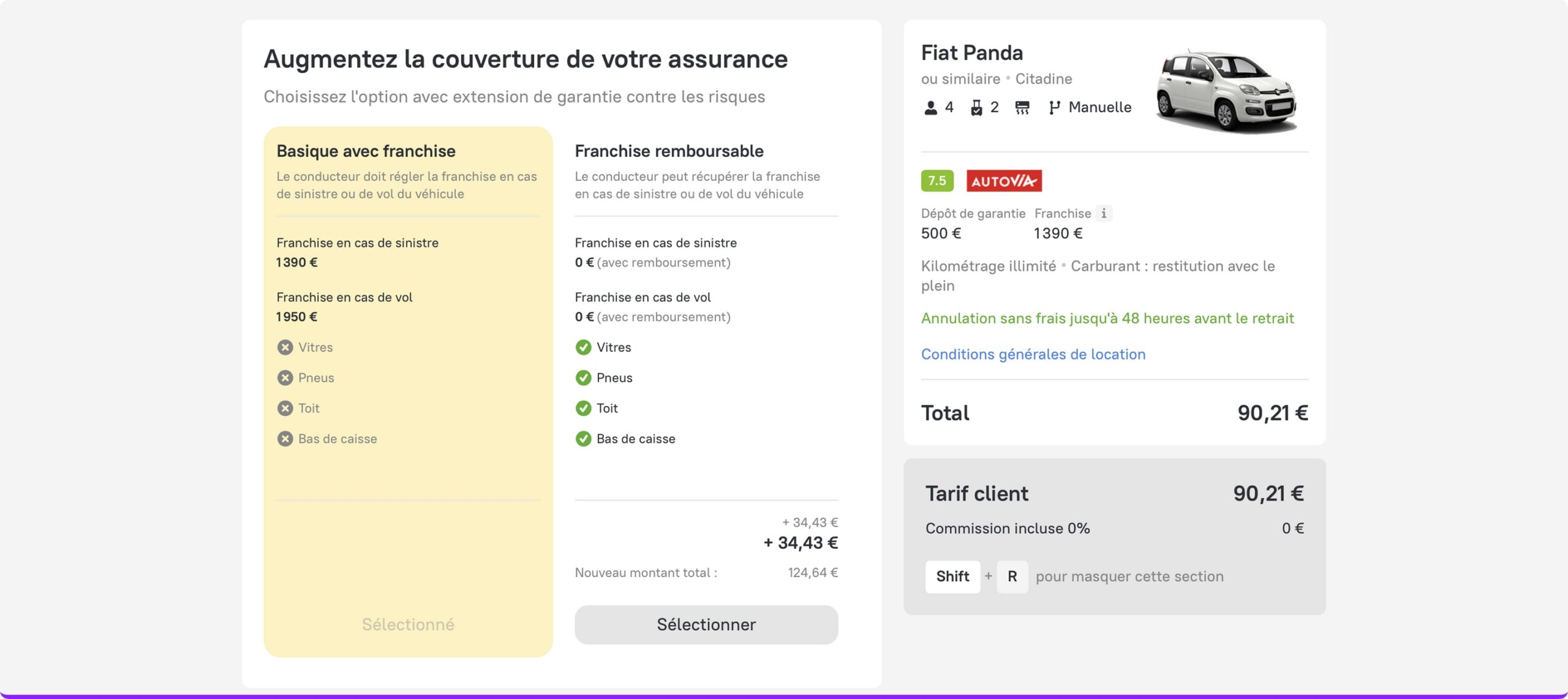This screenshot has width=1568, height=699.
Task: Open Conditions générales de location link
Action: tap(1033, 354)
